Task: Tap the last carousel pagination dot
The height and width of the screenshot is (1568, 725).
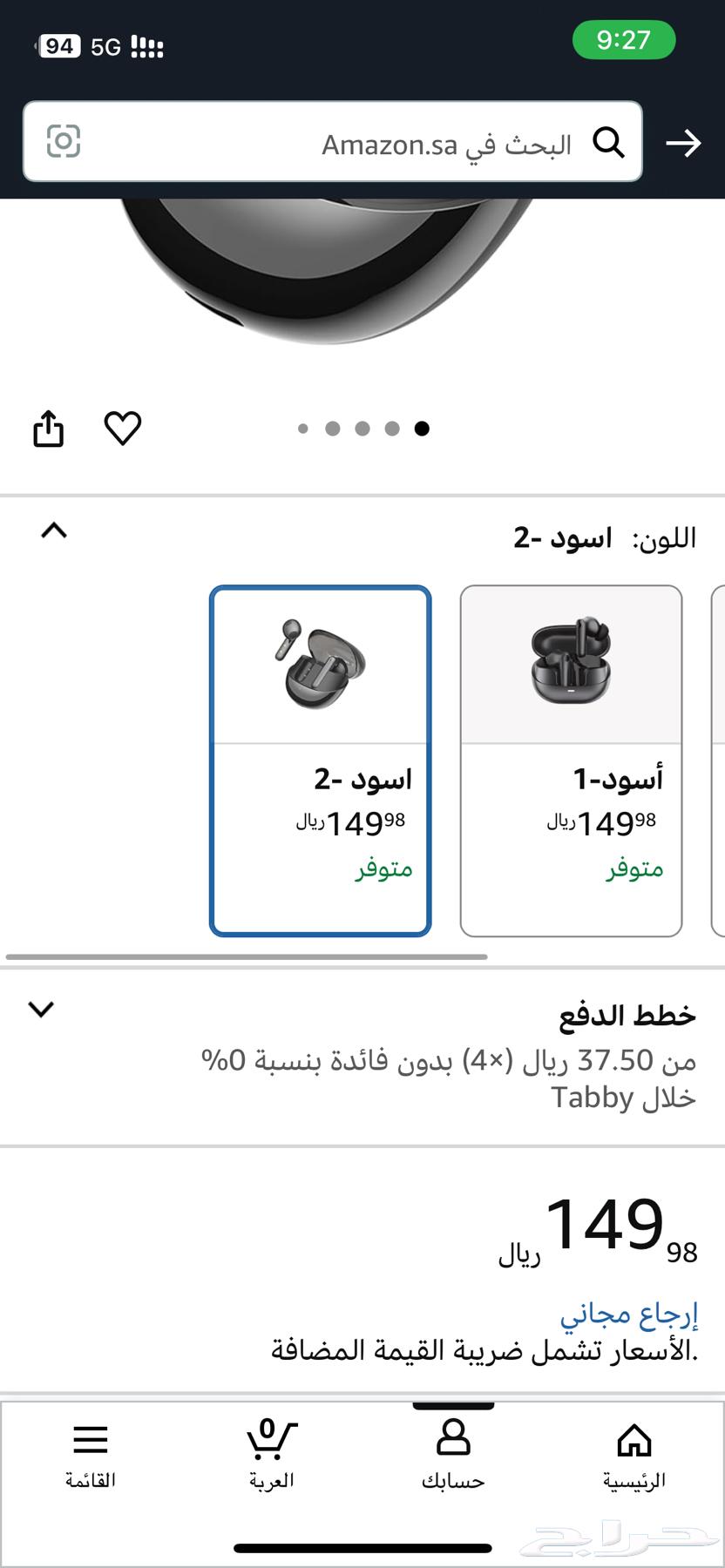Action: click(x=423, y=429)
